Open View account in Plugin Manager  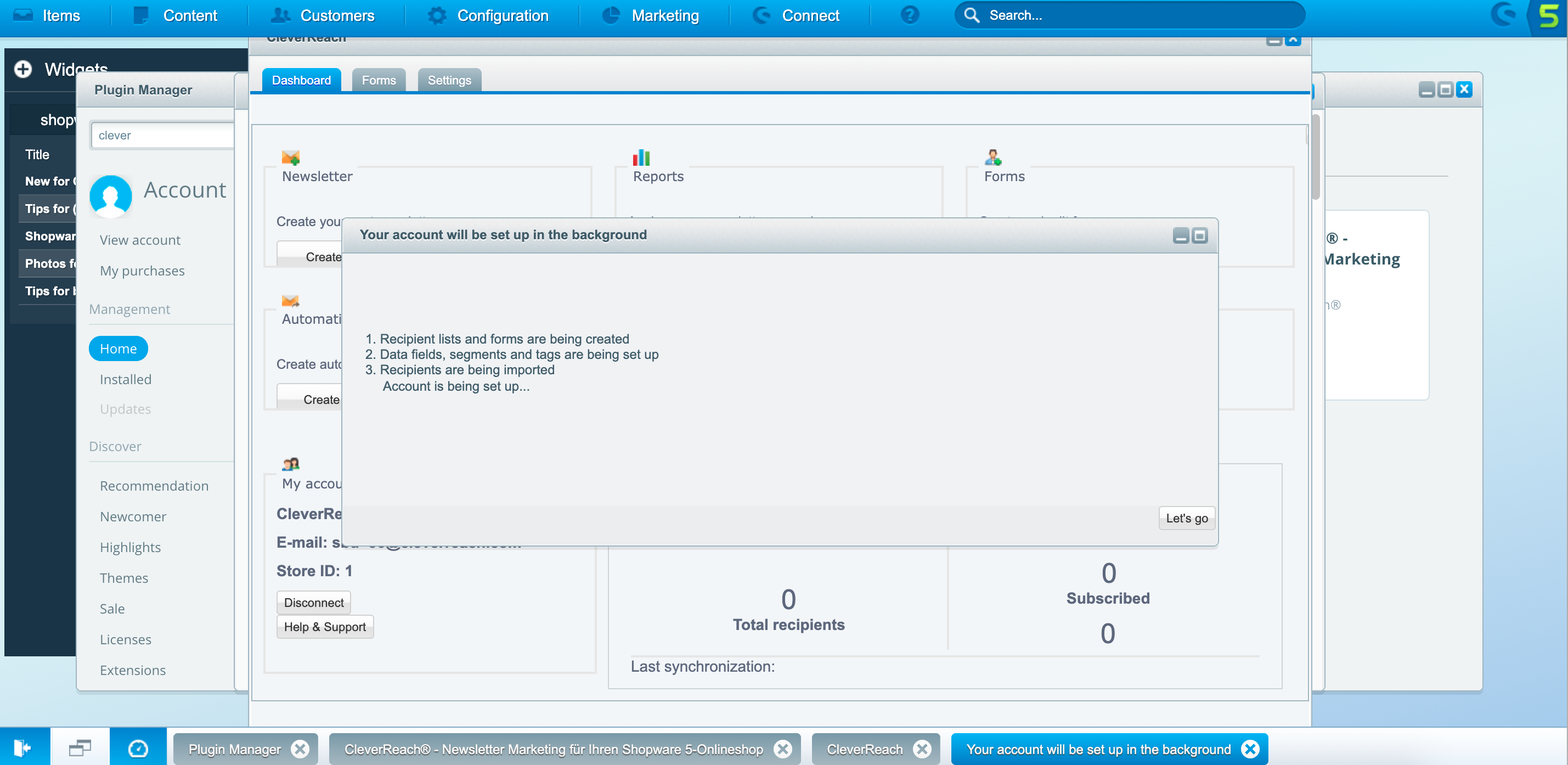tap(140, 240)
